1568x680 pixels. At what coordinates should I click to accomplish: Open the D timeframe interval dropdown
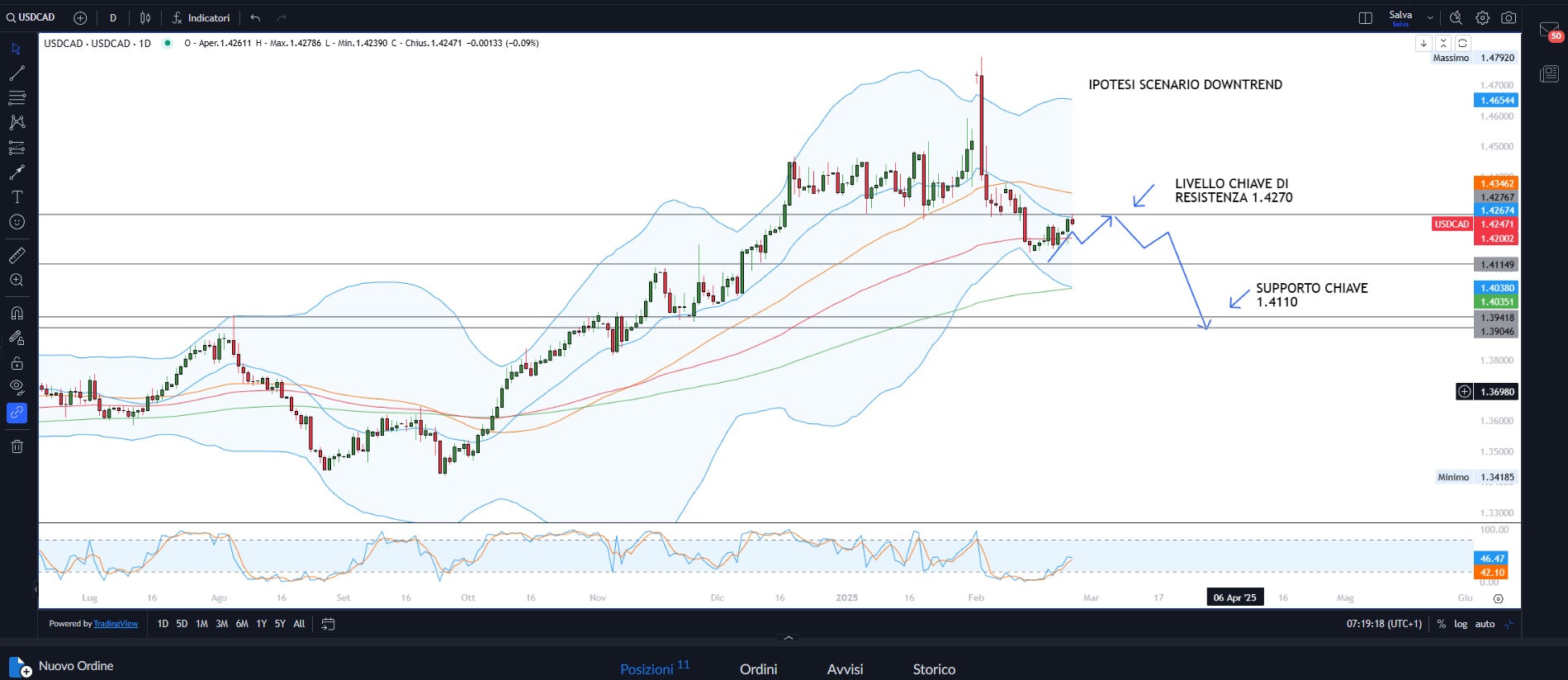tap(113, 17)
